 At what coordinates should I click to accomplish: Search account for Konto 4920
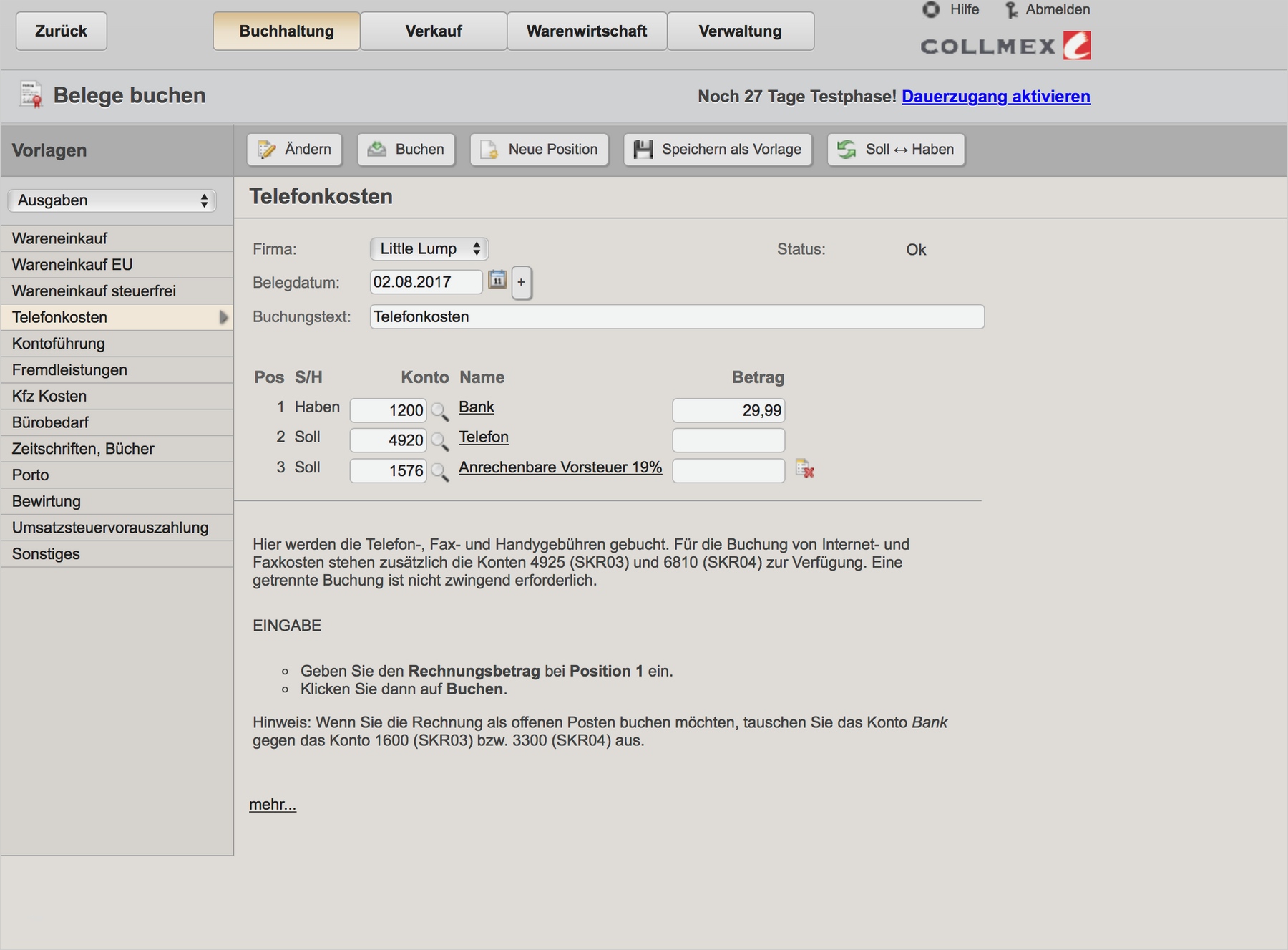(x=440, y=442)
